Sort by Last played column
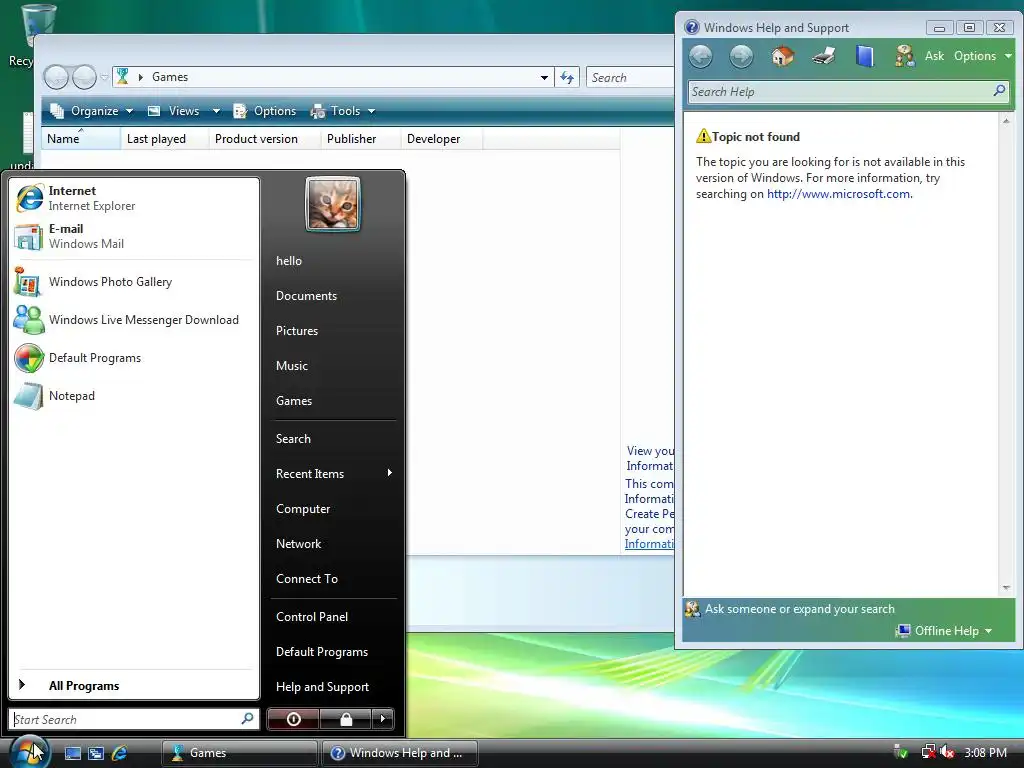Image resolution: width=1024 pixels, height=768 pixels. pos(165,138)
